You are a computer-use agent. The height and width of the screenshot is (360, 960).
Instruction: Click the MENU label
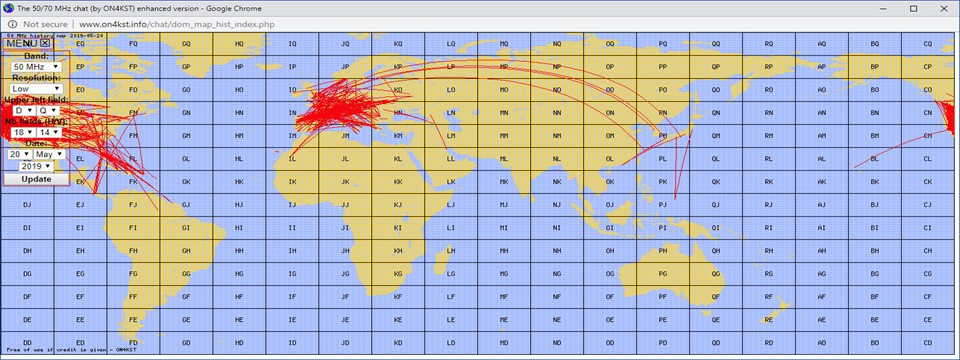[23, 43]
